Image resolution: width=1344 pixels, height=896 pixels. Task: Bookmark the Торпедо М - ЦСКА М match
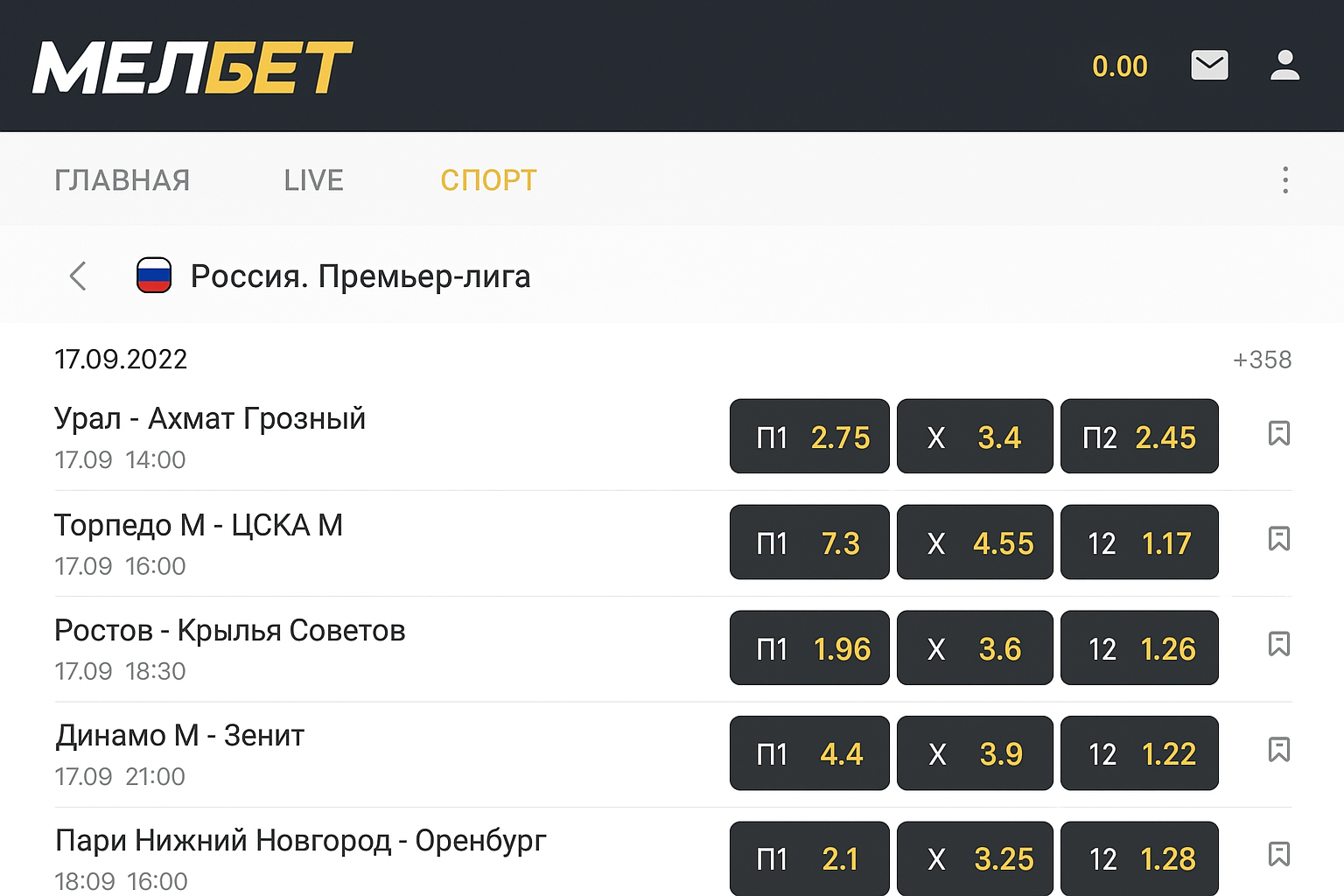click(1278, 539)
